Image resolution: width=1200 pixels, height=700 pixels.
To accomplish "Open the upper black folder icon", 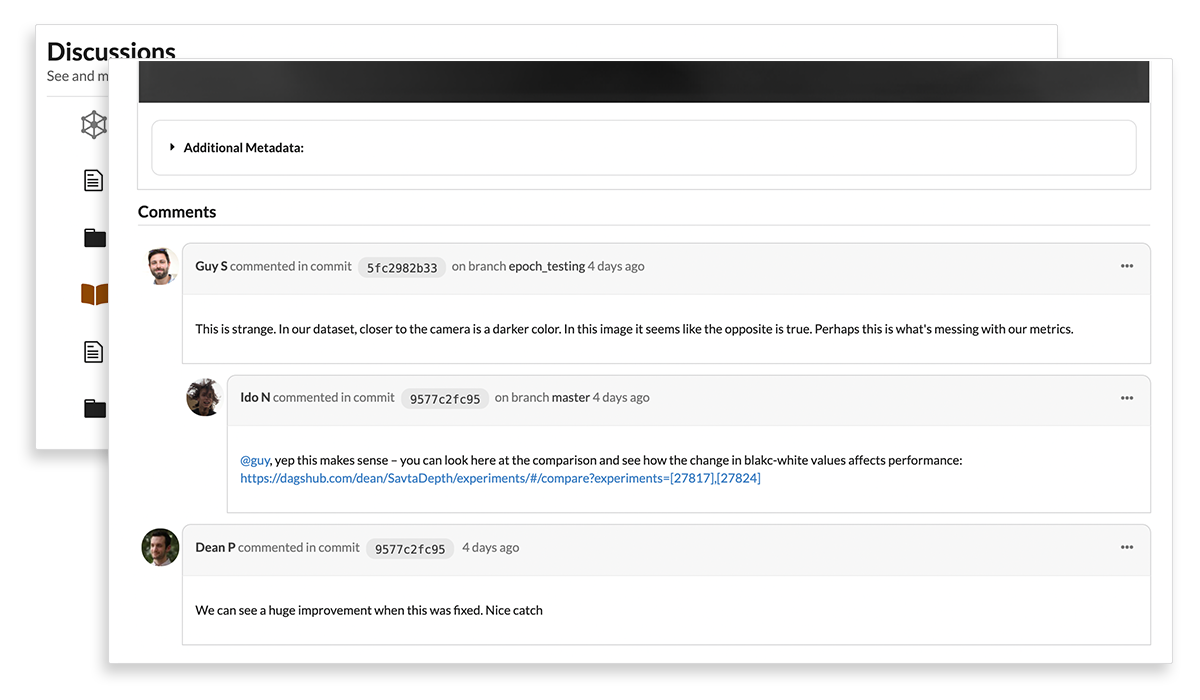I will [x=94, y=238].
